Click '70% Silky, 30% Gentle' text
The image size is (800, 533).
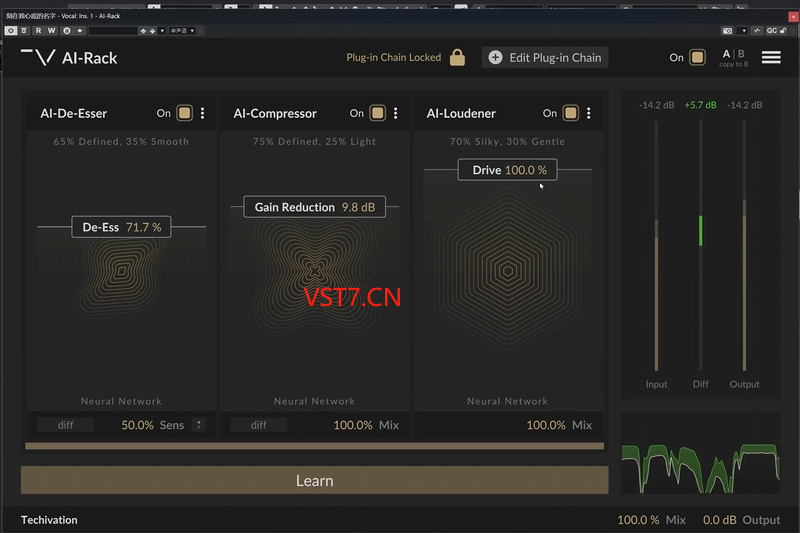(x=508, y=141)
